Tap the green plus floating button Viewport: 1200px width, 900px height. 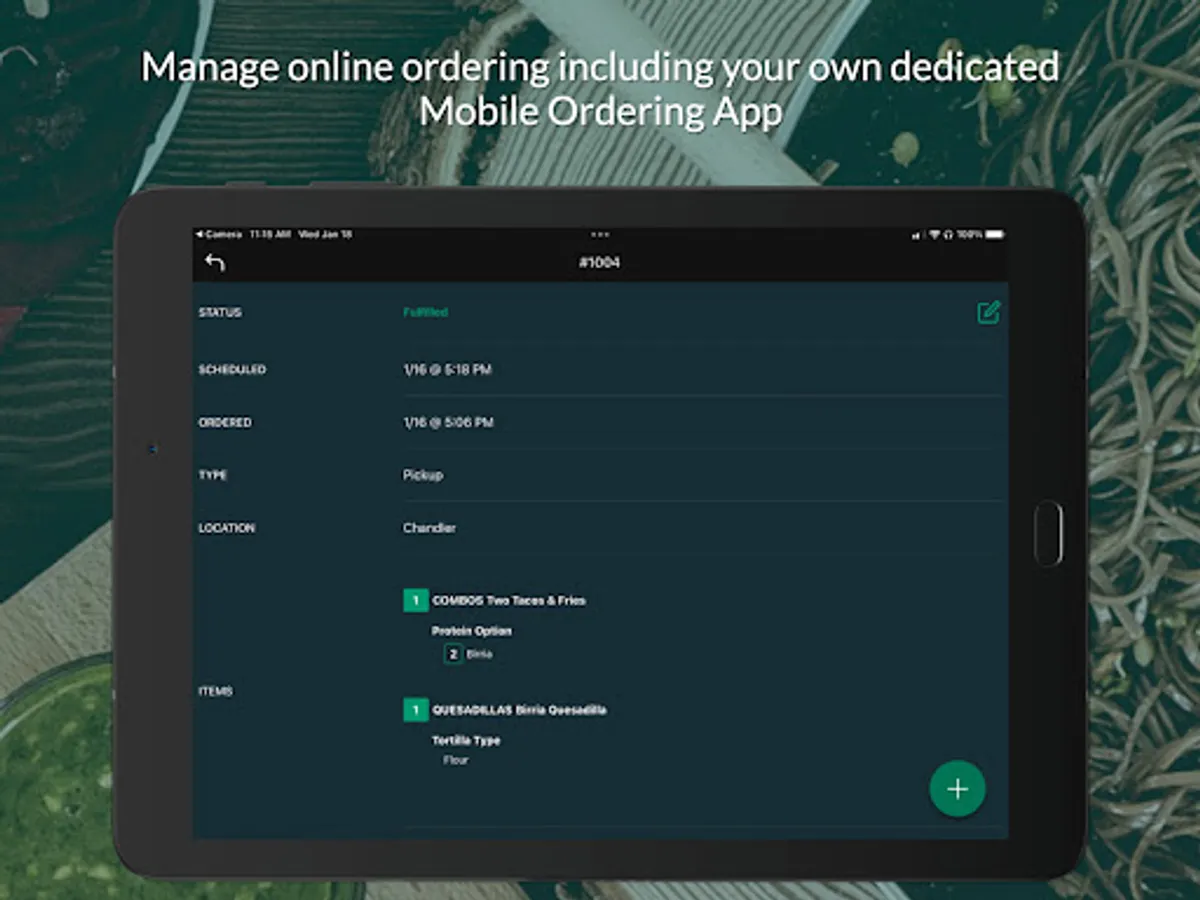957,789
